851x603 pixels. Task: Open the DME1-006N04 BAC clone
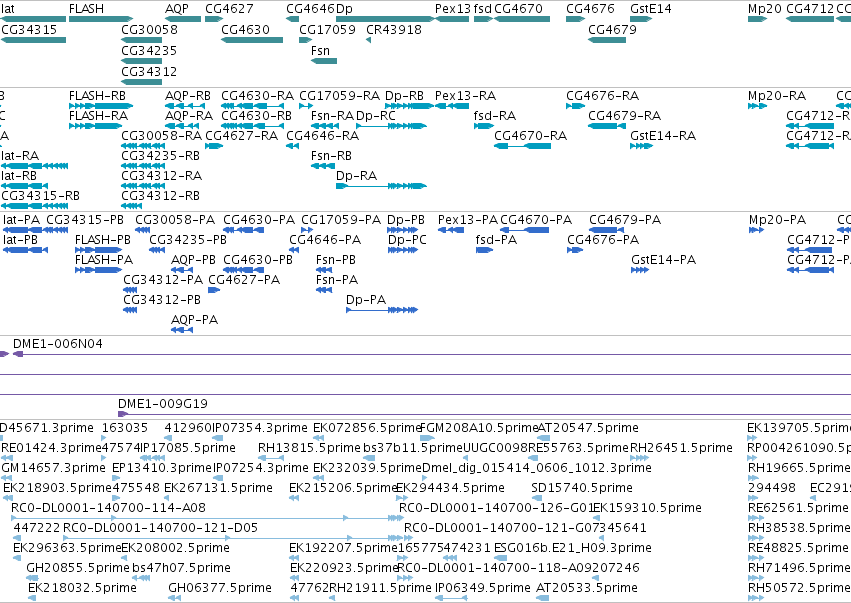(x=431, y=354)
